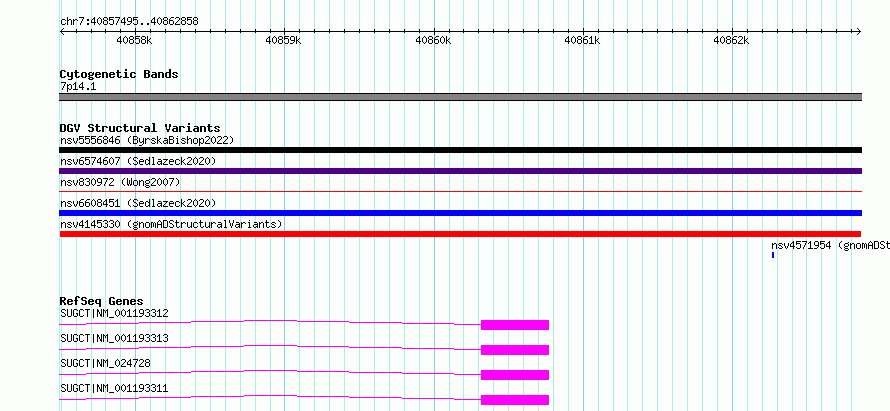890x411 pixels.
Task: Select the purple nsv6574607 variant bar
Action: click(460, 171)
